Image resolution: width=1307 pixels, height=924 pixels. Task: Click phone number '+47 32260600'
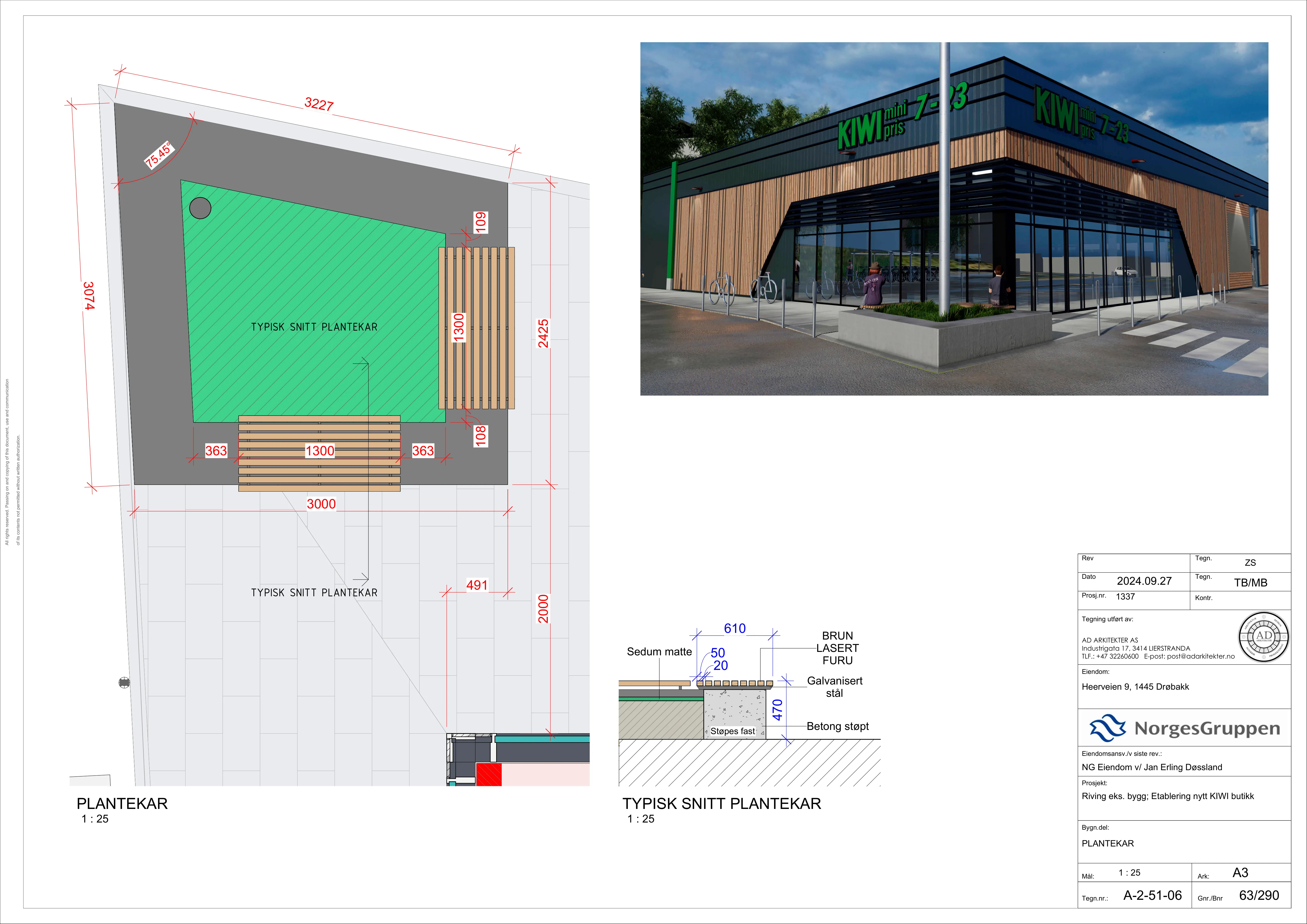pyautogui.click(x=1117, y=656)
